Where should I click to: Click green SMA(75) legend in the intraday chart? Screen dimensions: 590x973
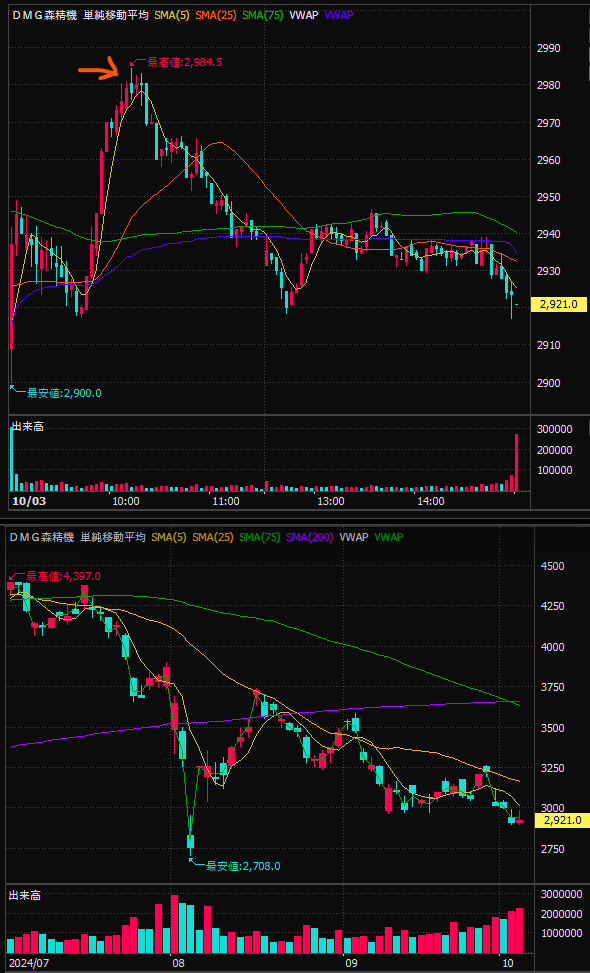pyautogui.click(x=263, y=16)
